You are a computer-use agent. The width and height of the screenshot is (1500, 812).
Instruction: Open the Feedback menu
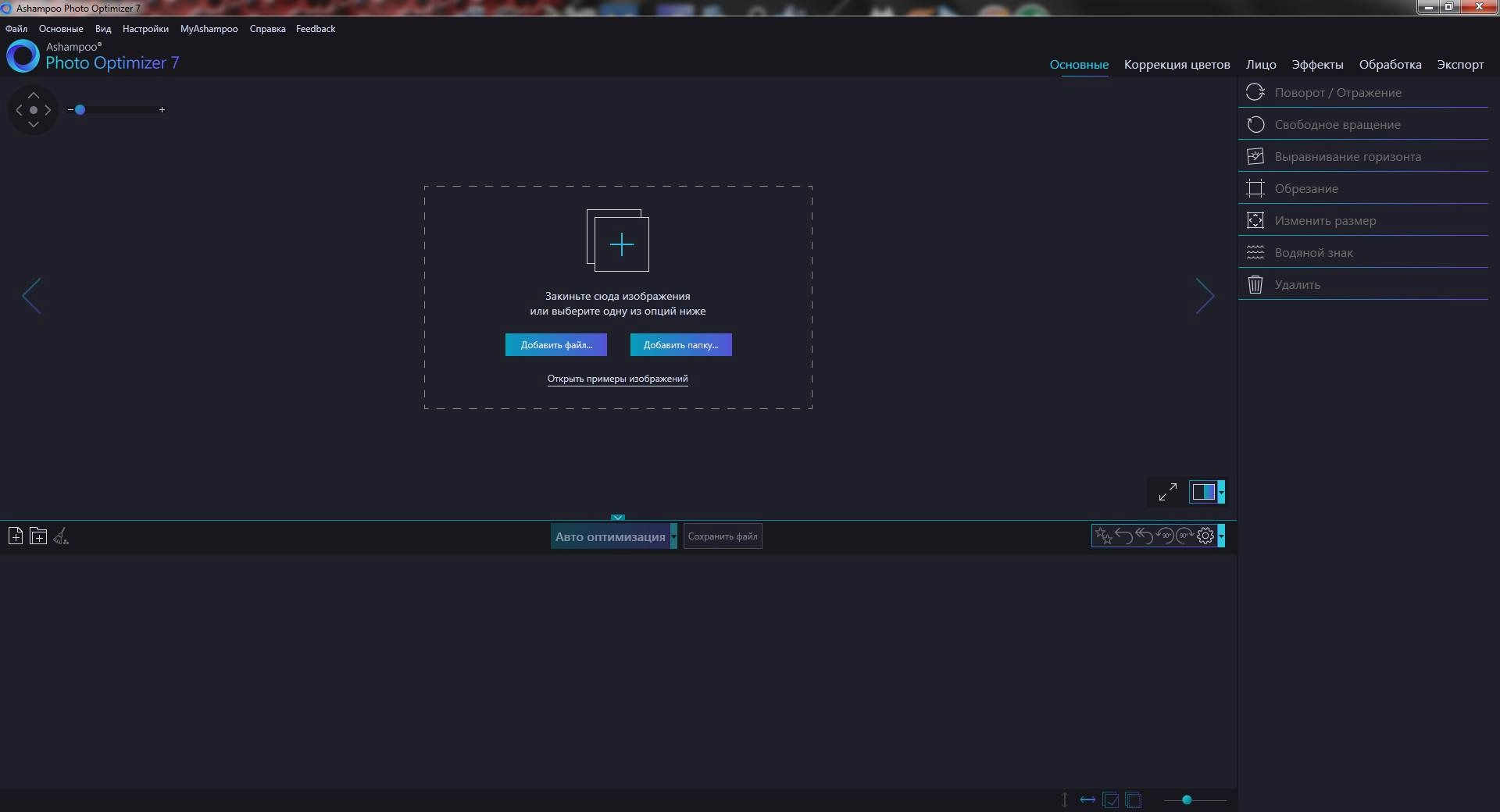(316, 29)
